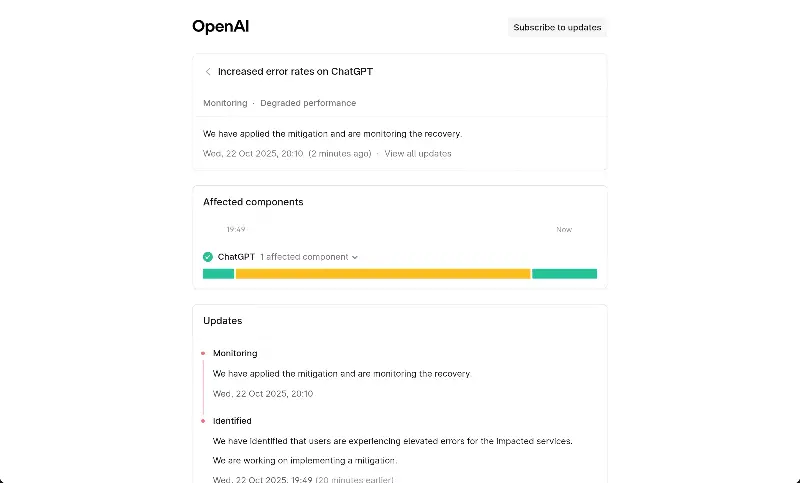
Task: Click the ChatGPT component name
Action: tap(236, 257)
